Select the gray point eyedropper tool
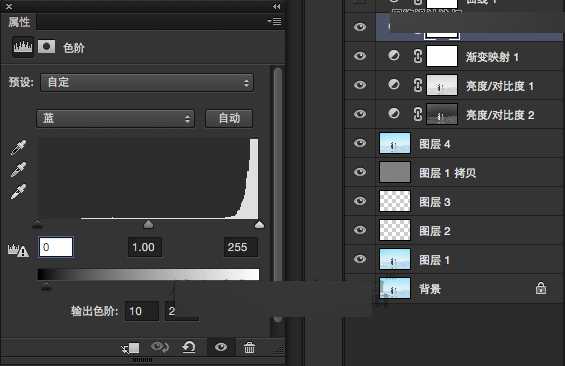 (18, 170)
